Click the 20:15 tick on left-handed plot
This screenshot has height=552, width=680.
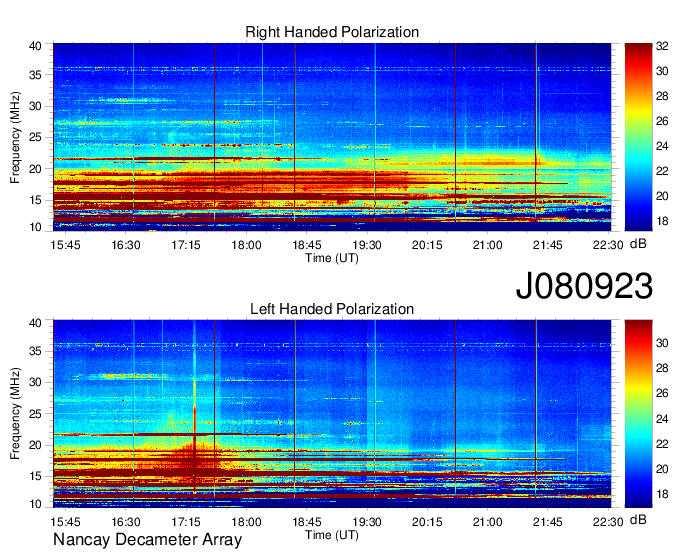pyautogui.click(x=427, y=522)
